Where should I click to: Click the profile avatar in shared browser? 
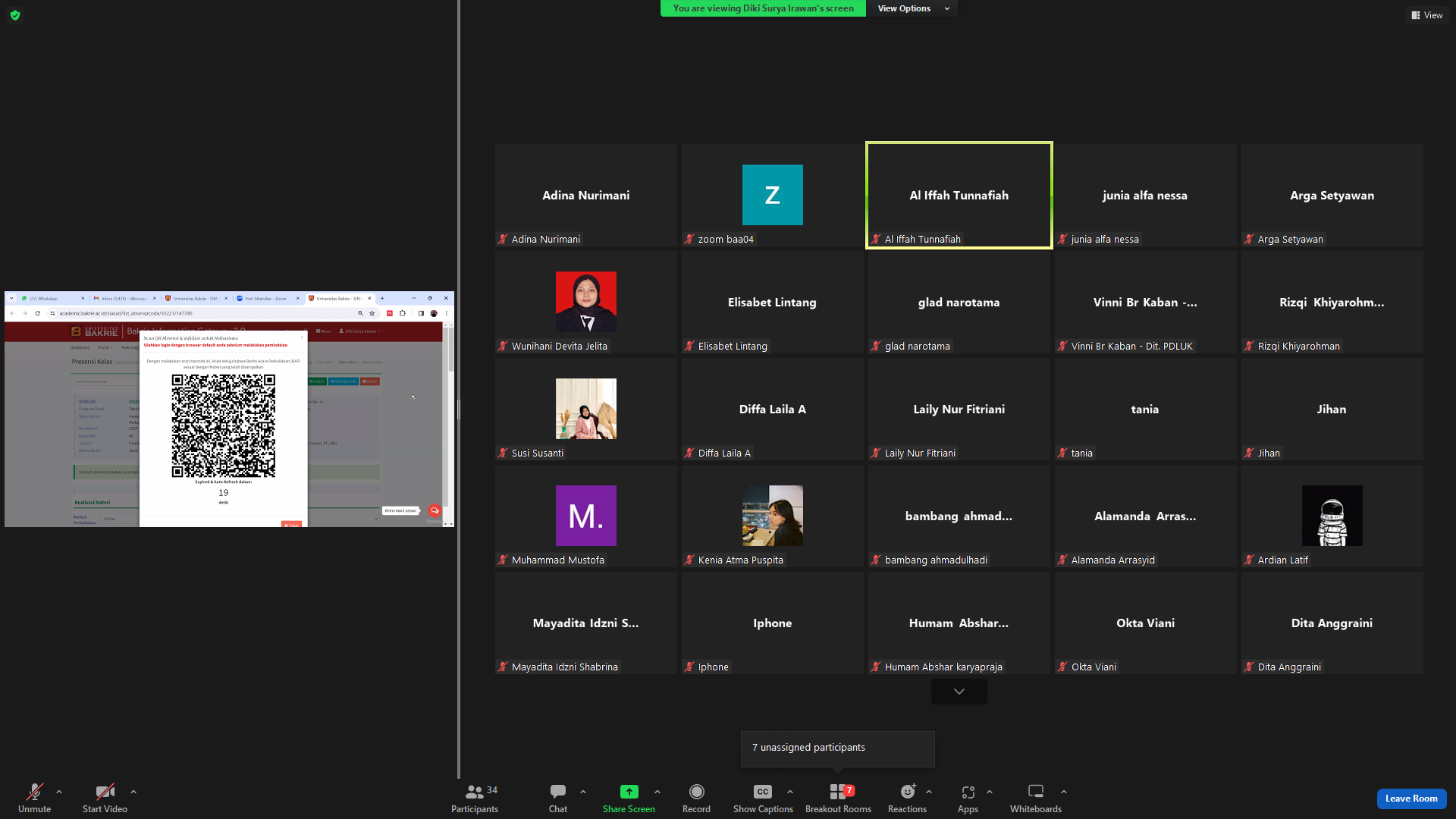pyautogui.click(x=434, y=313)
